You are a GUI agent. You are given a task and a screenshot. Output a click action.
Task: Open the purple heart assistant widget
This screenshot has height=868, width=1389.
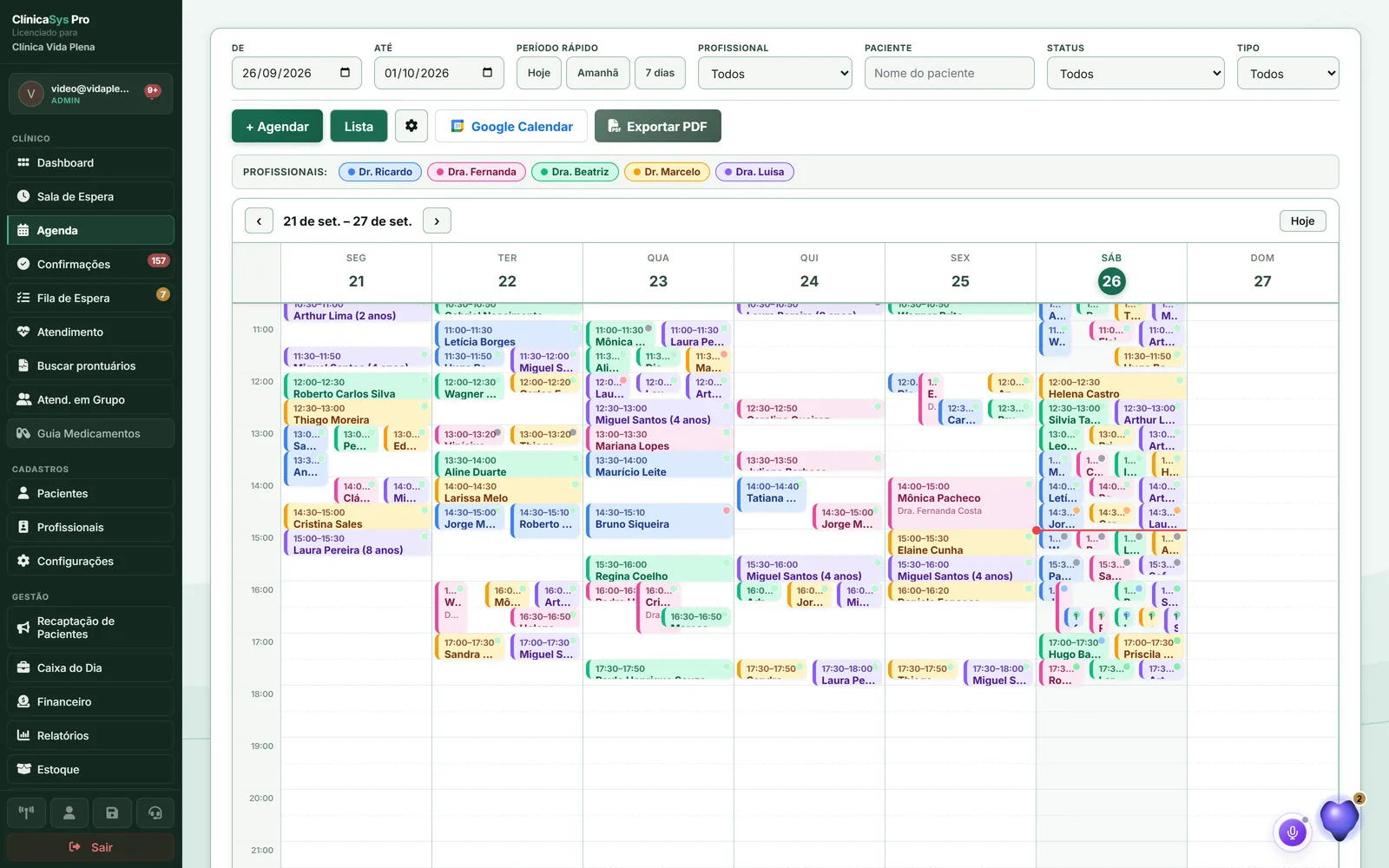pyautogui.click(x=1339, y=819)
